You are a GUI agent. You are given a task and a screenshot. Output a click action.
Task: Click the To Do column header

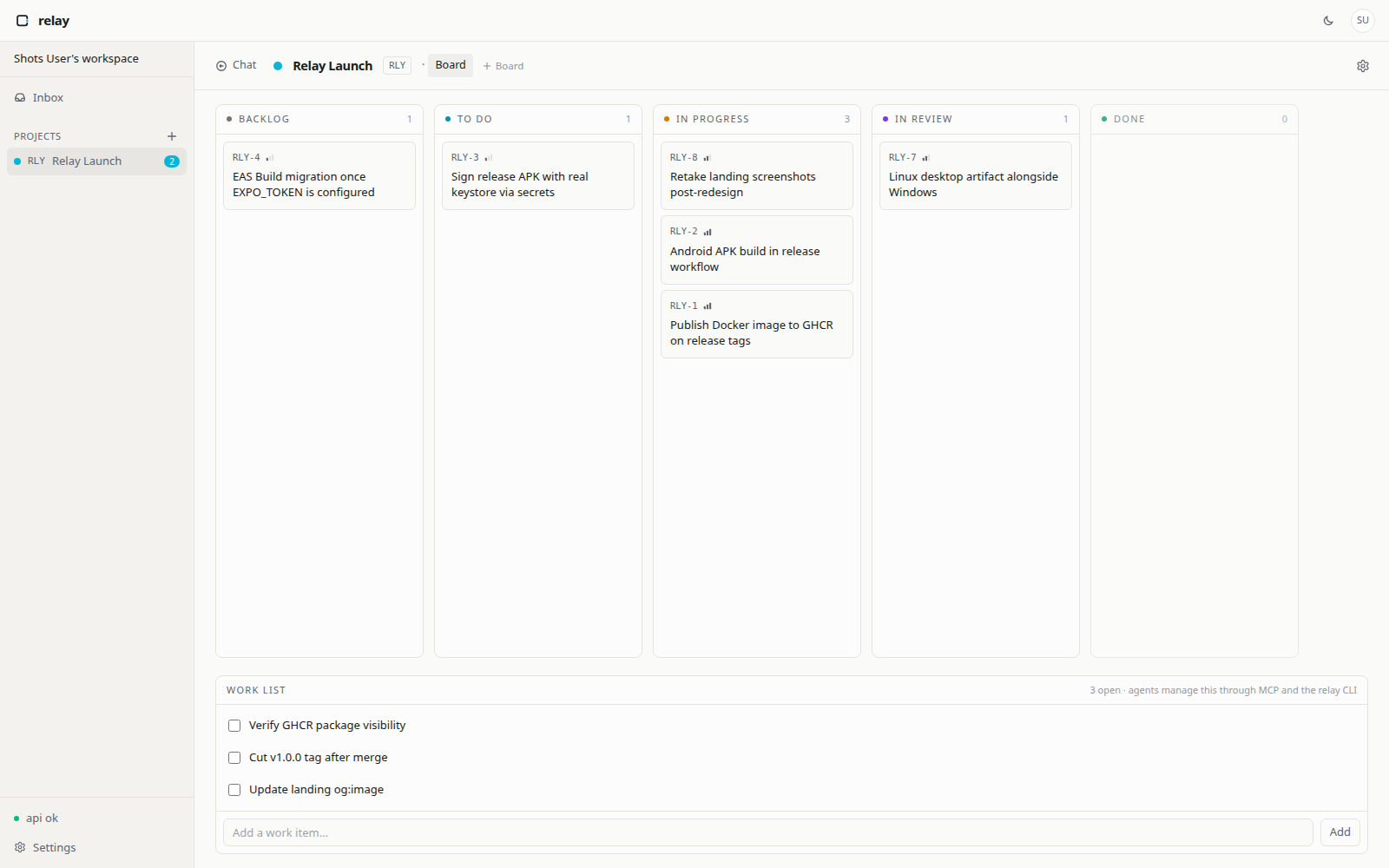(x=538, y=119)
